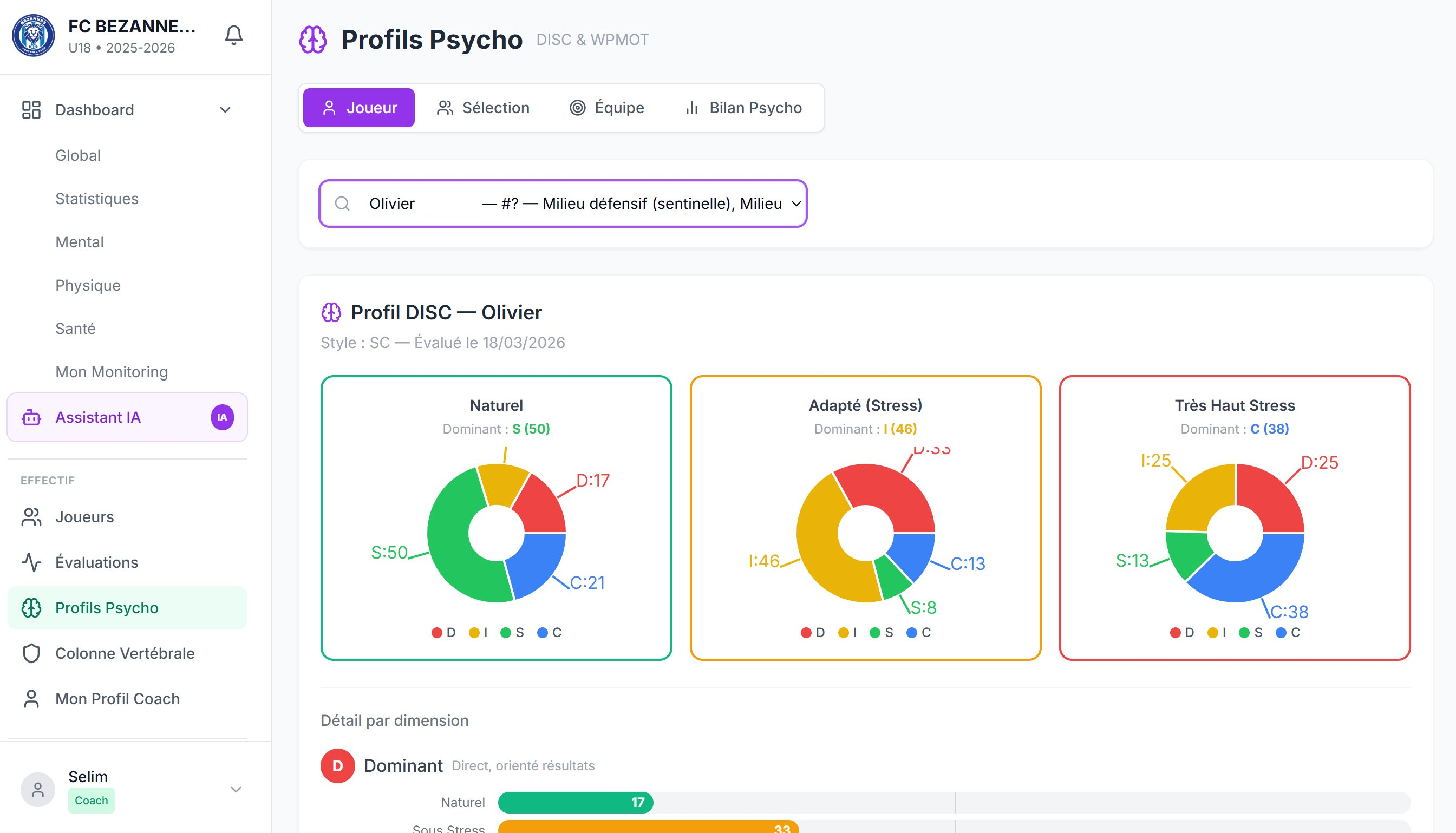Click the Selim user avatar
Image resolution: width=1456 pixels, height=833 pixels.
point(38,790)
